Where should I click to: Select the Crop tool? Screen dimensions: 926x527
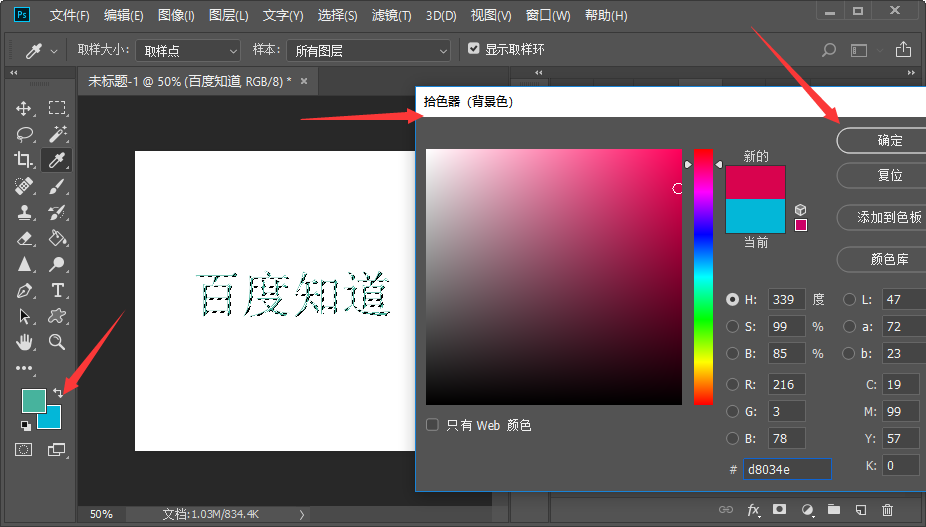coord(24,160)
